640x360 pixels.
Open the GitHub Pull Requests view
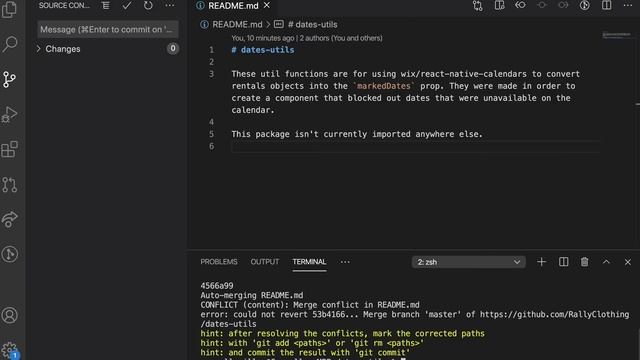coord(9,184)
